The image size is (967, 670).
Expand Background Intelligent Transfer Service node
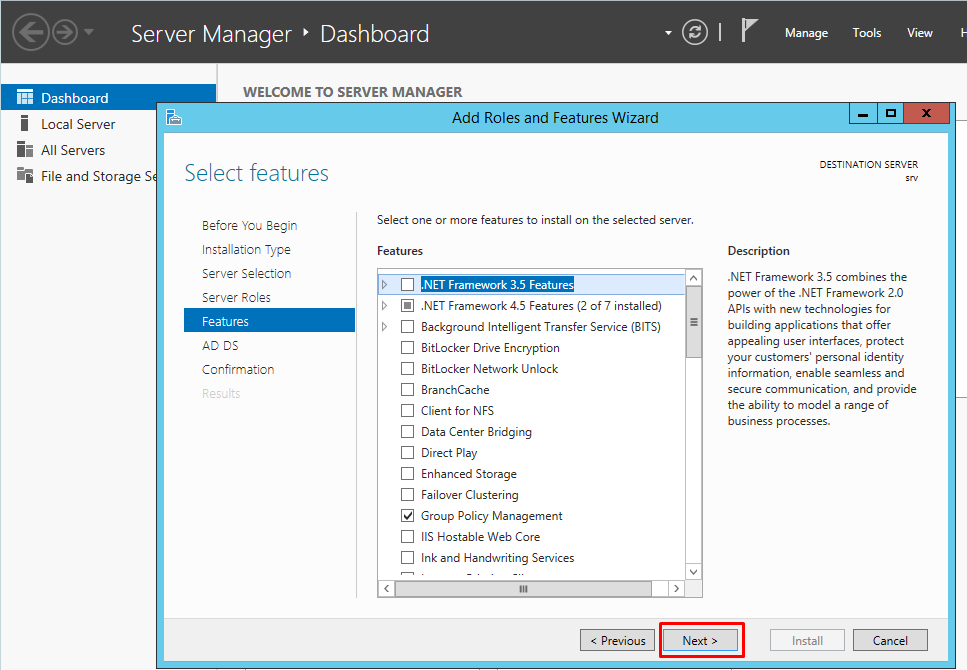385,326
